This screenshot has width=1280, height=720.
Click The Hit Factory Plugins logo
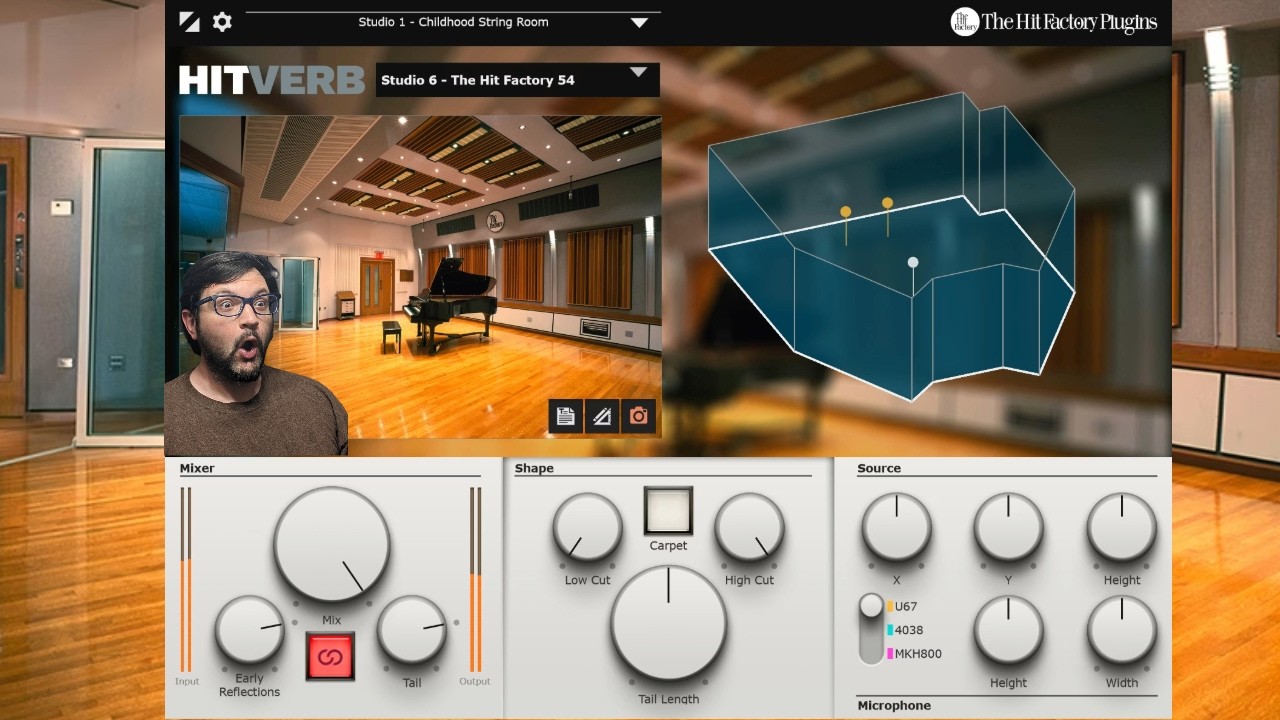click(x=1054, y=22)
